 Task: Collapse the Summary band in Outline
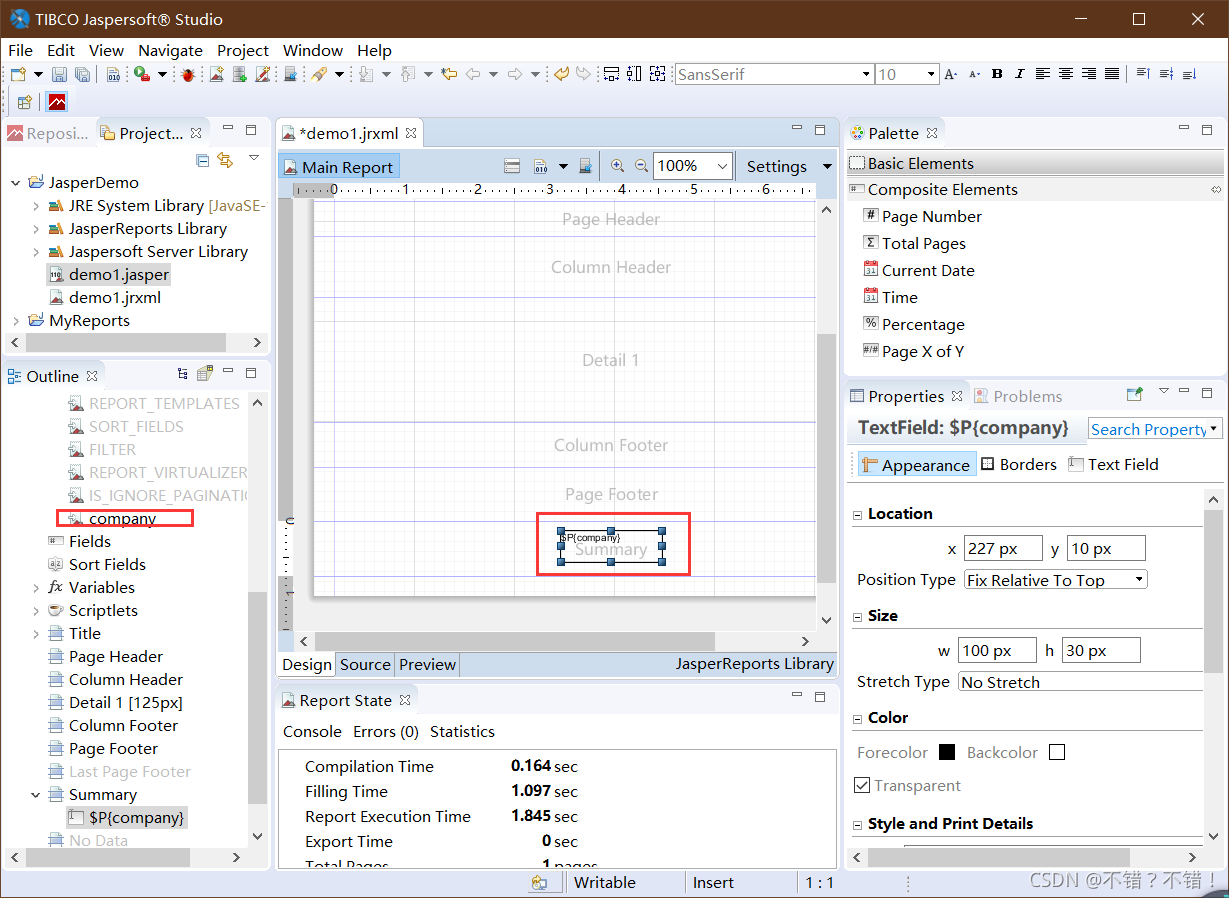coord(36,795)
